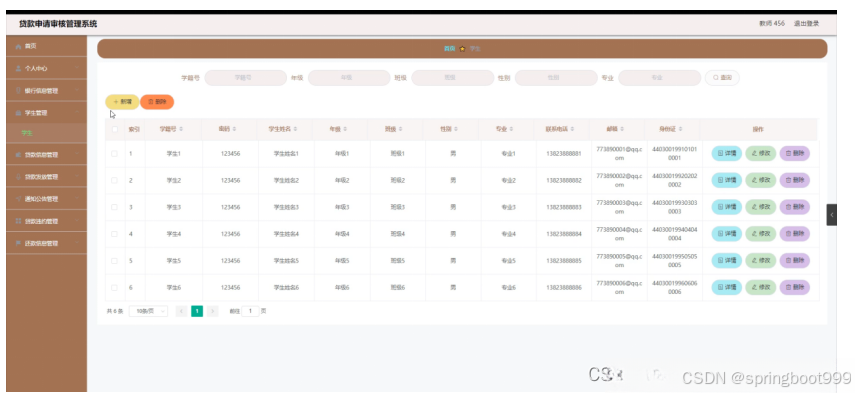Click the person icon beside 个人中心
Viewport: 855px width, 393px height.
(19, 69)
